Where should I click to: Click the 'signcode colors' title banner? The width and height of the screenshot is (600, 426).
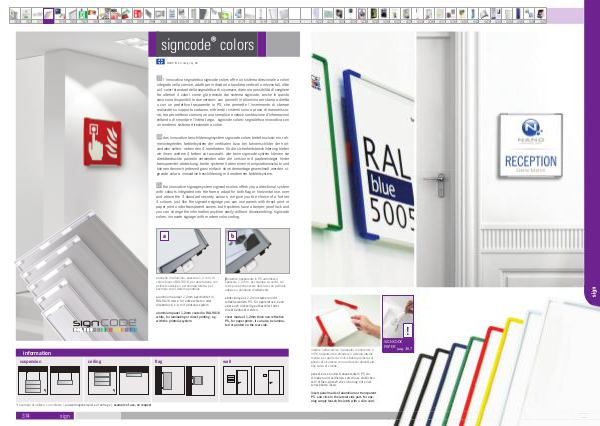[207, 44]
